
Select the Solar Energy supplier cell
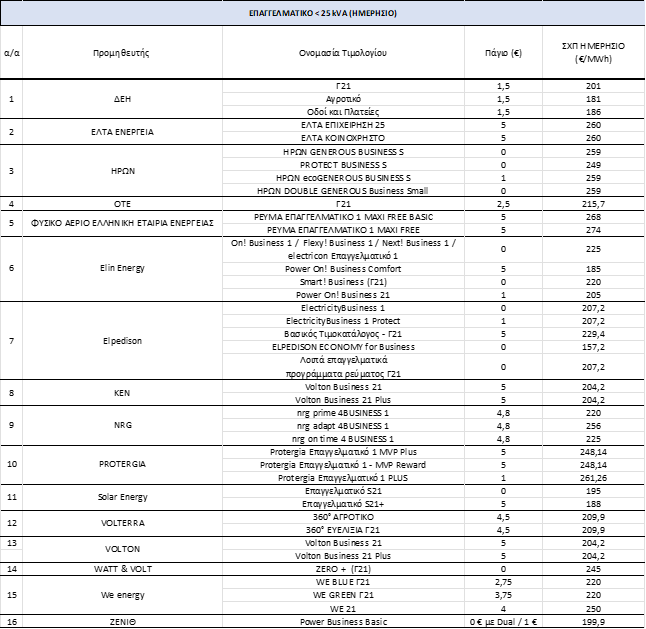pos(122,497)
